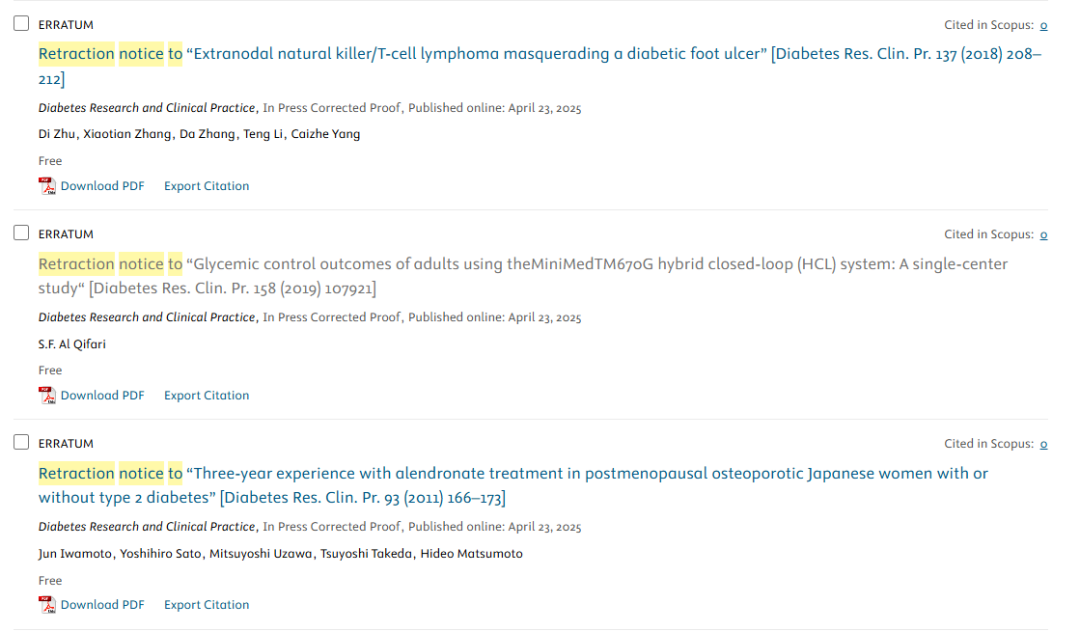Open the Extranodal natural killer/T-cell lymphoma retraction notice
The width and height of the screenshot is (1080, 631).
(x=540, y=66)
